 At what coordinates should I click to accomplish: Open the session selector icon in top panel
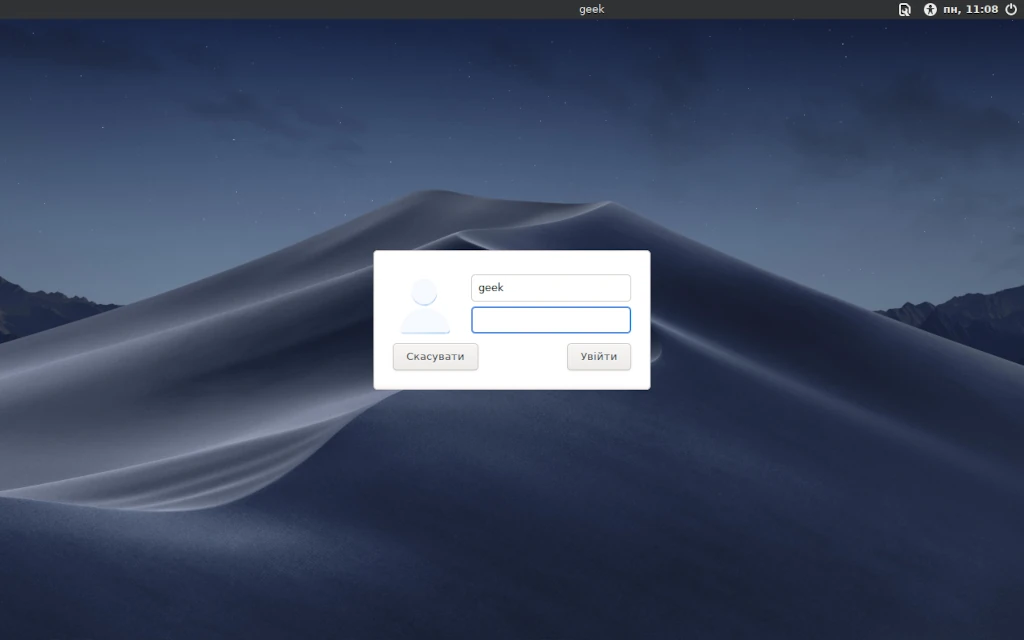(x=904, y=9)
